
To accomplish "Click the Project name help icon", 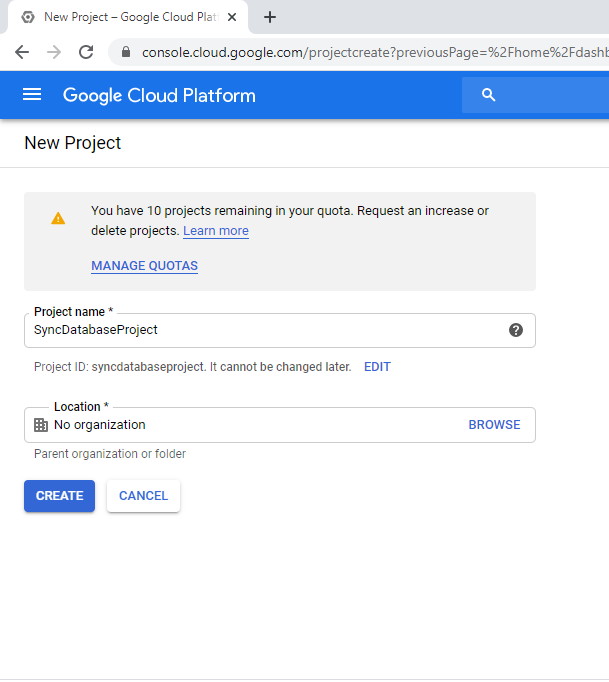I will click(x=516, y=330).
